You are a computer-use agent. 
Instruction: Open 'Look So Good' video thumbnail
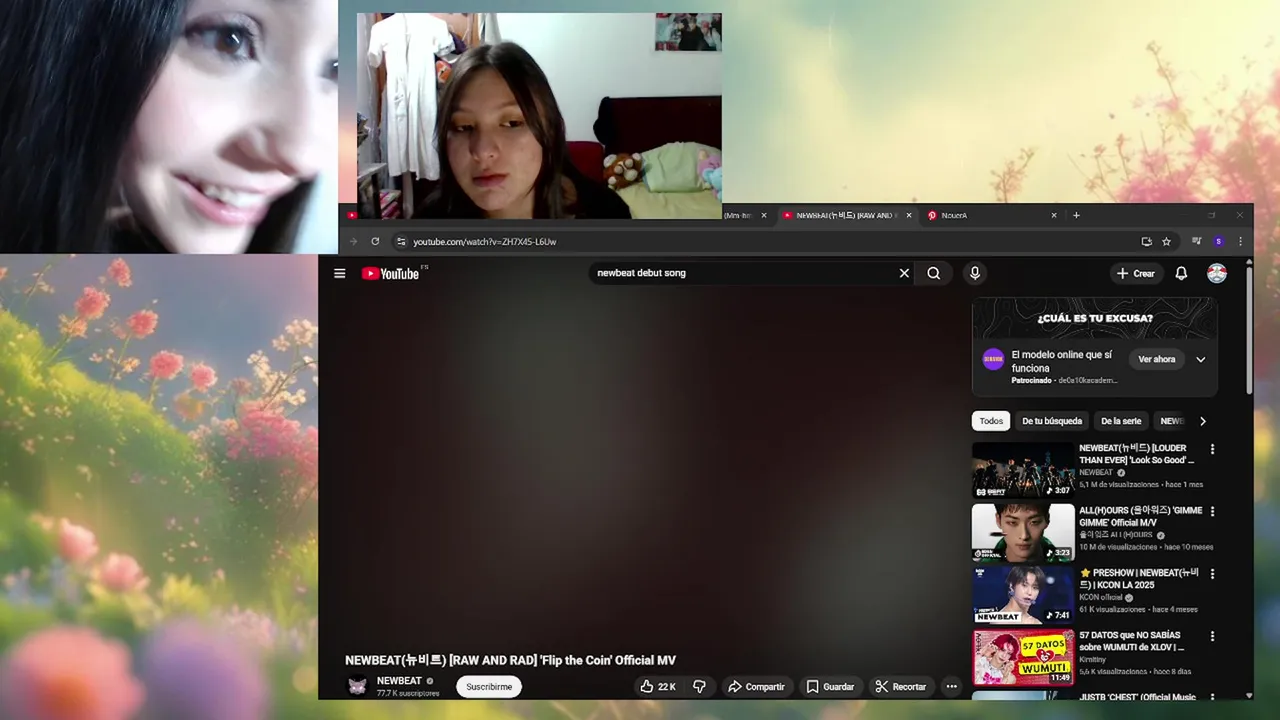[1023, 470]
